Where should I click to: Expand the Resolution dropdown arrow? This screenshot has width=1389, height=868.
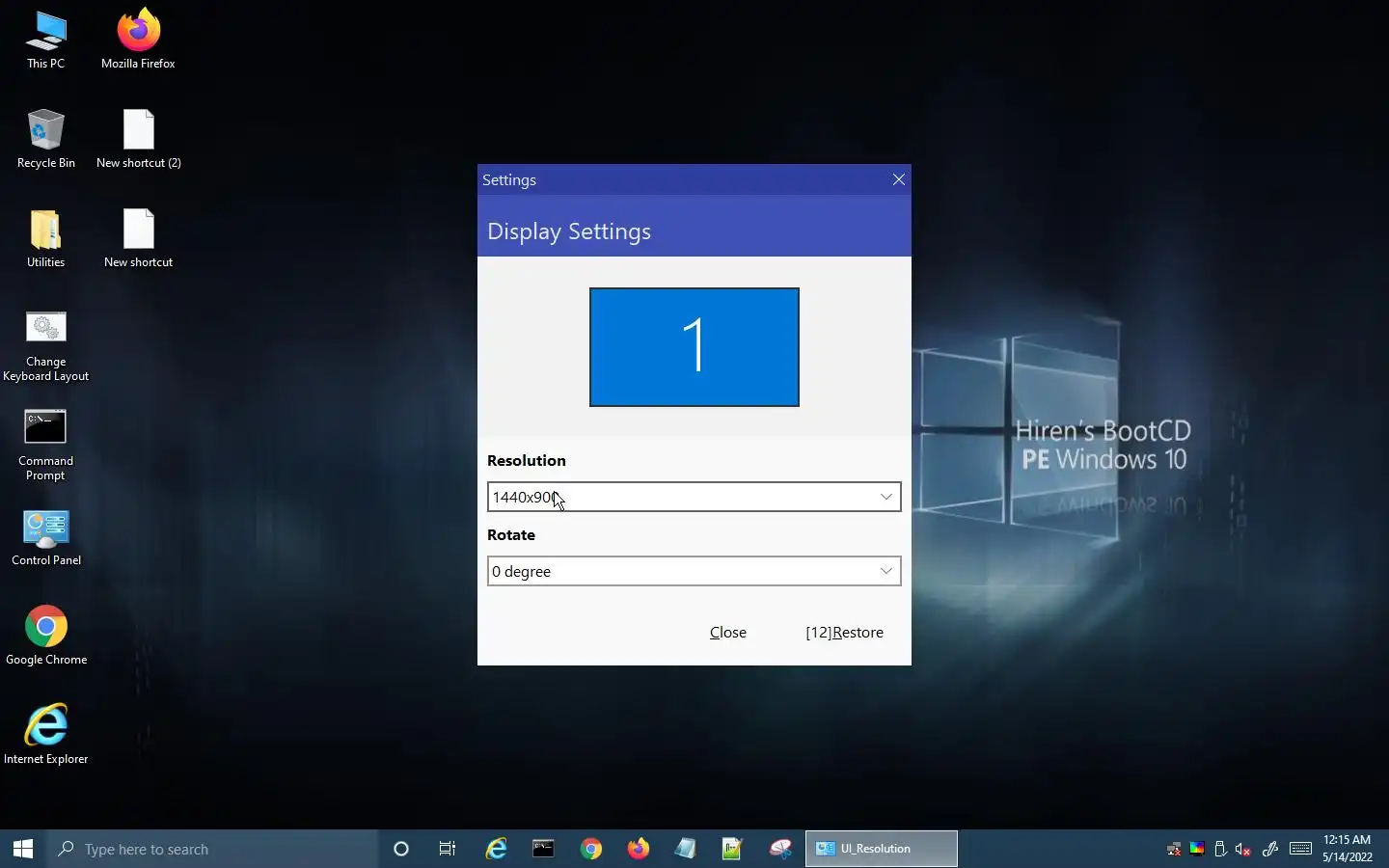(x=885, y=497)
